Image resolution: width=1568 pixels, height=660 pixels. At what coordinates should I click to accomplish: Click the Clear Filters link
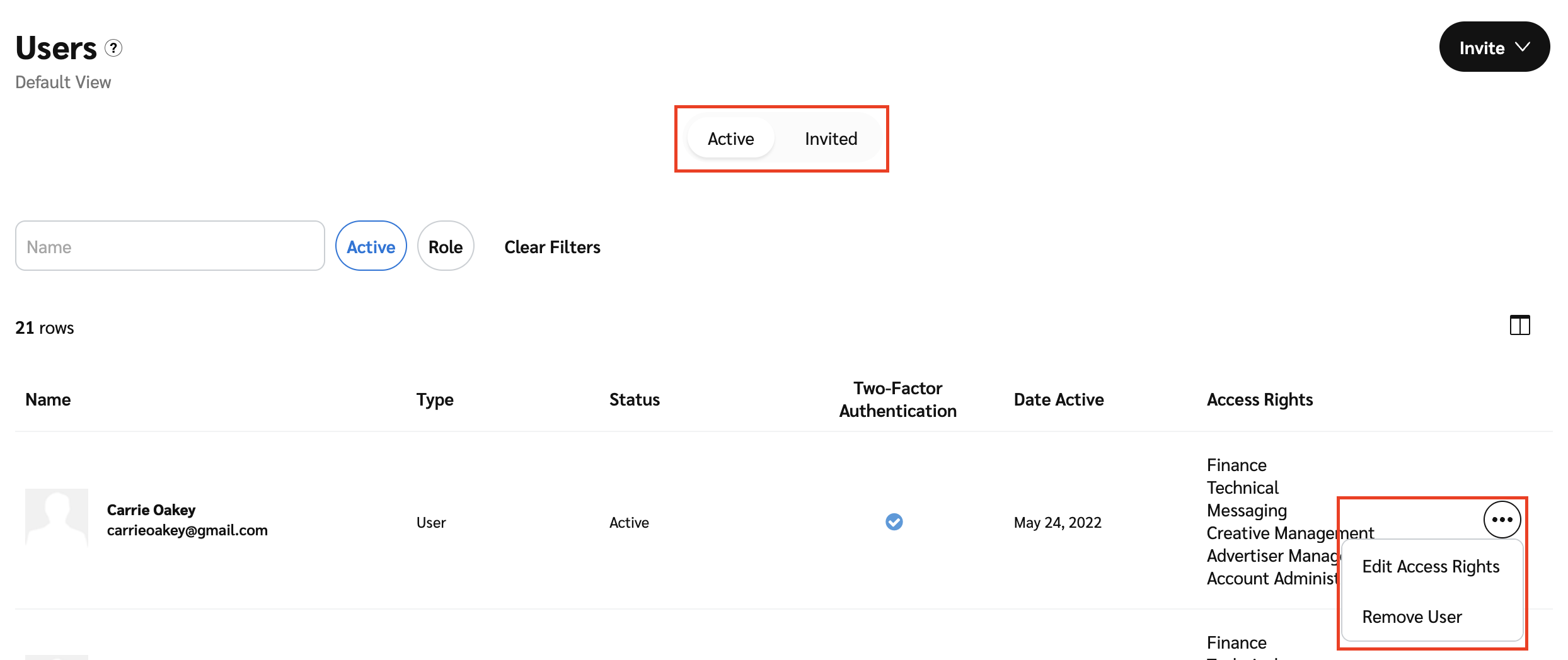coord(552,247)
